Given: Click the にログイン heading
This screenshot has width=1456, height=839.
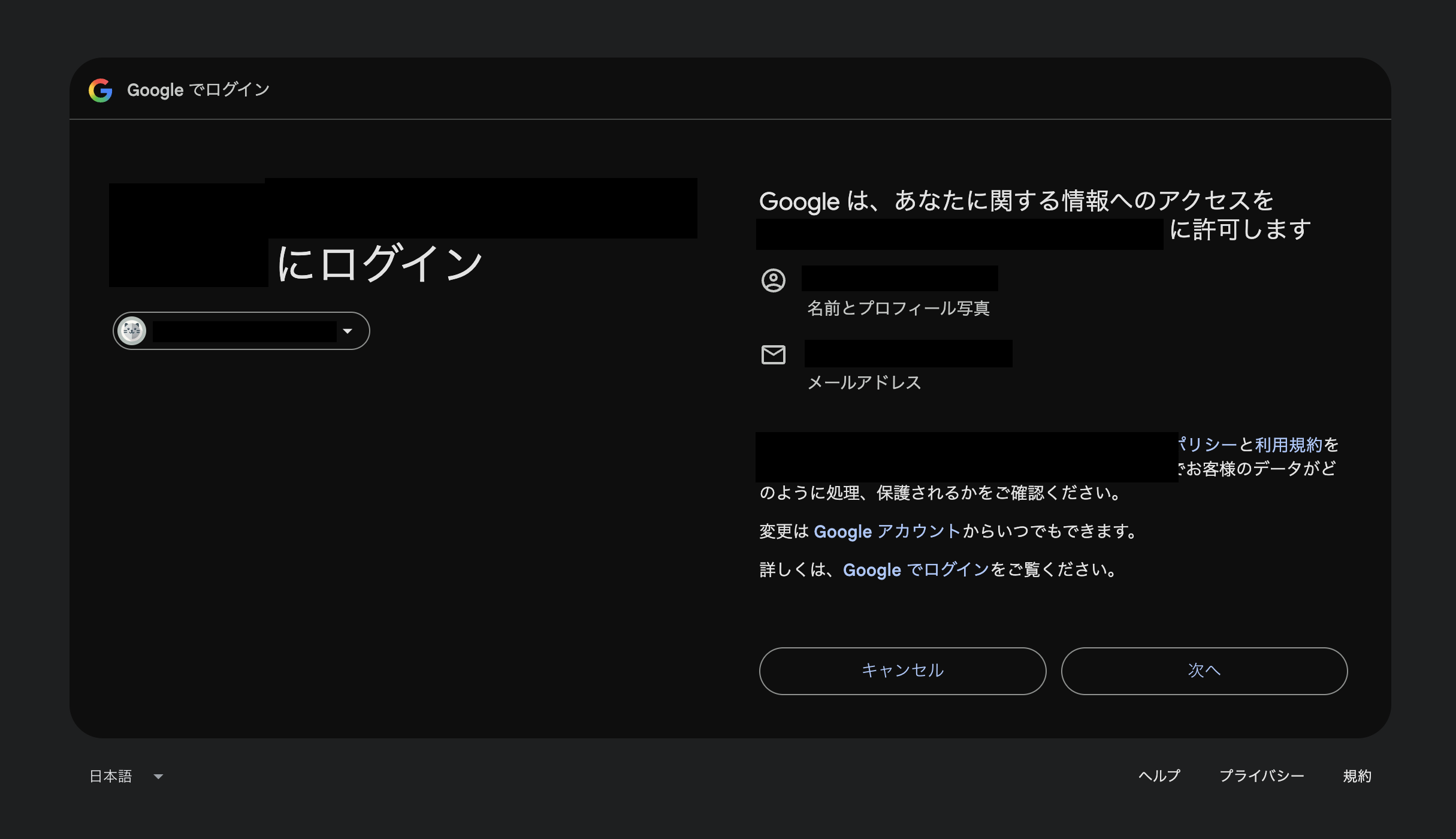Looking at the screenshot, I should click(x=379, y=262).
